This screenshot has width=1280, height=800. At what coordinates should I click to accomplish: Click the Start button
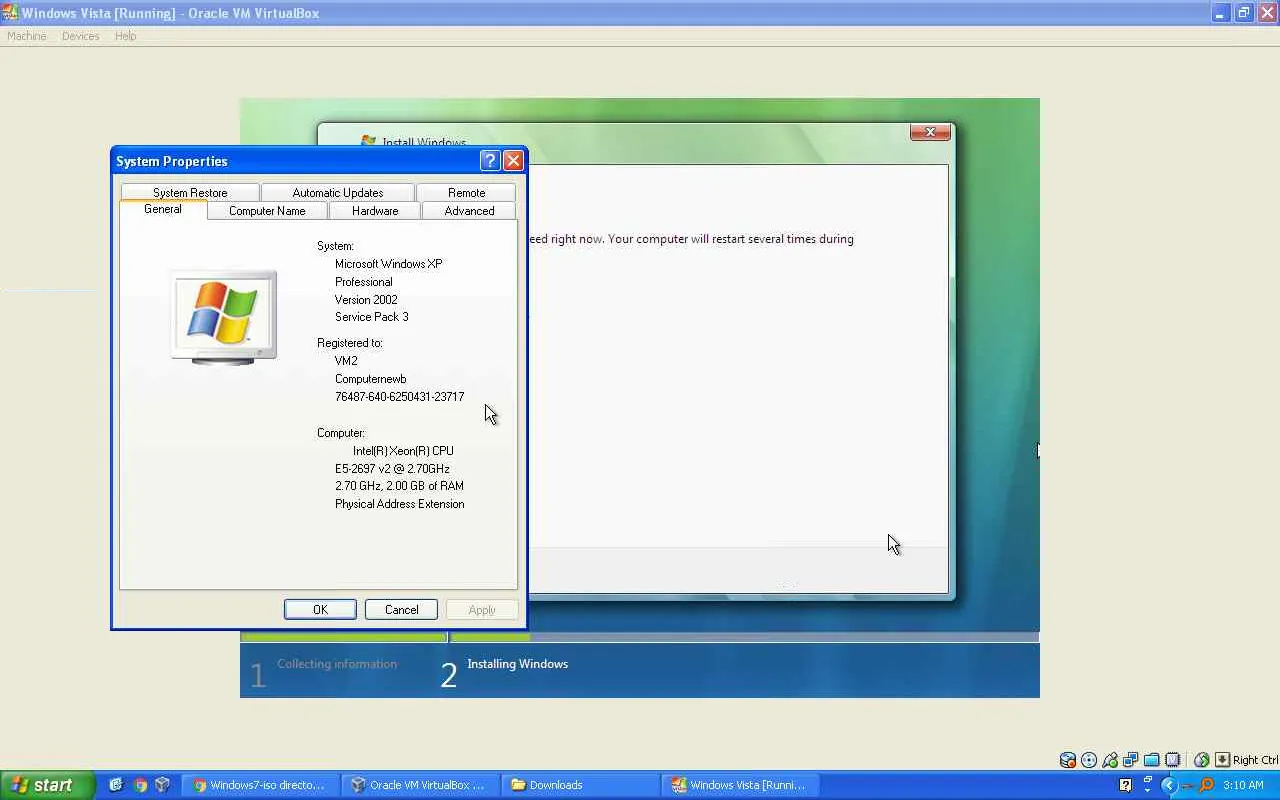[x=47, y=785]
